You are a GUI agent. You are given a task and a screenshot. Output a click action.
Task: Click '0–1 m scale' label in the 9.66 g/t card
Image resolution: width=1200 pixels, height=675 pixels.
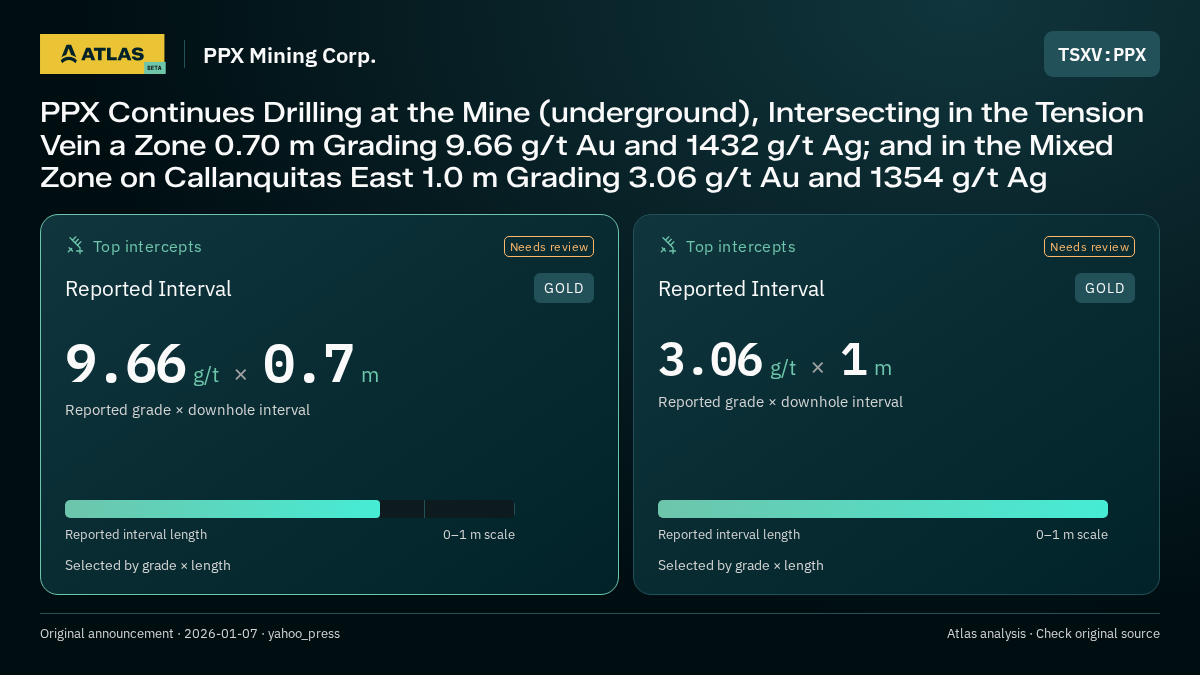pos(479,535)
